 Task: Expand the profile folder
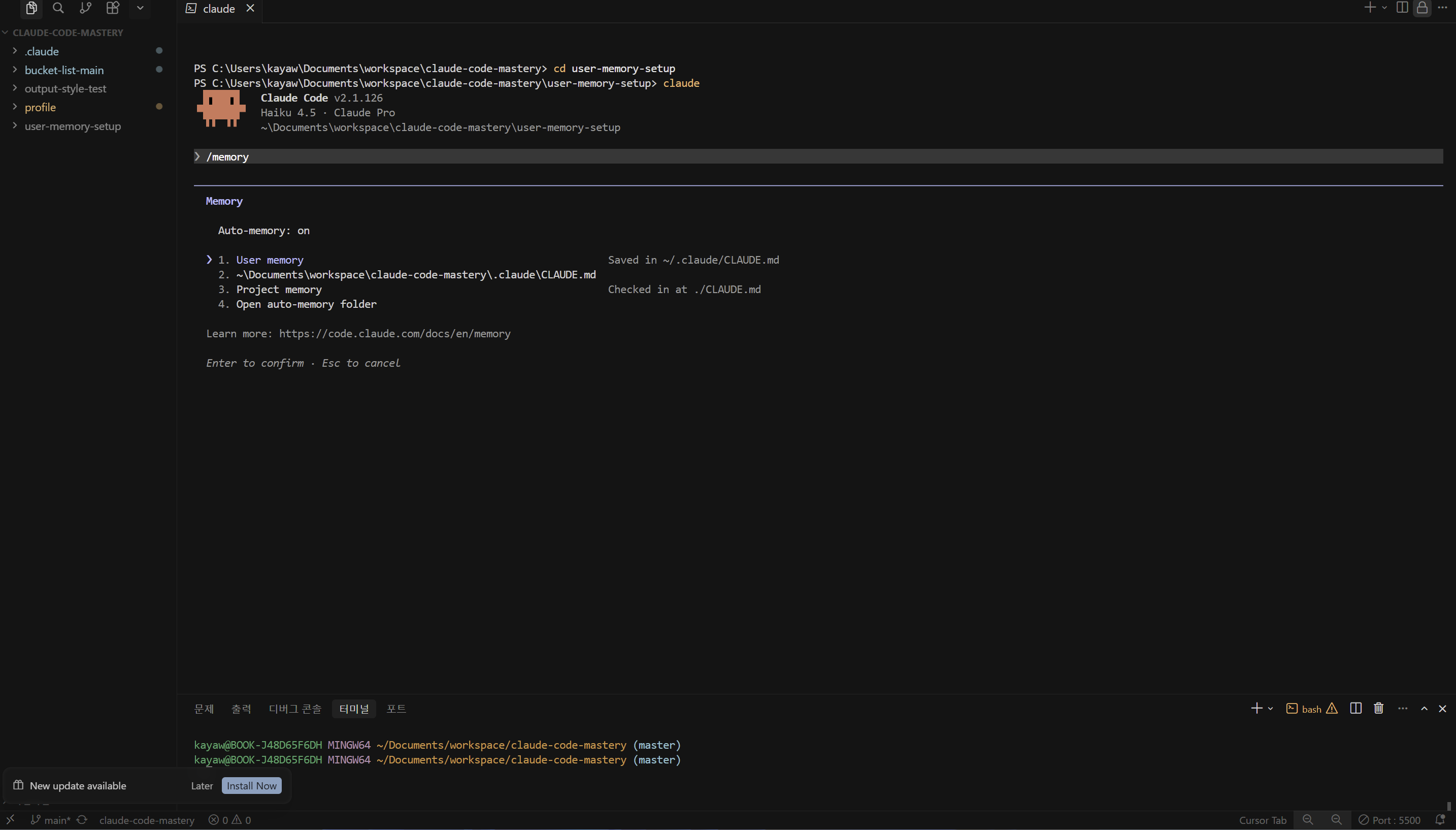coord(15,107)
